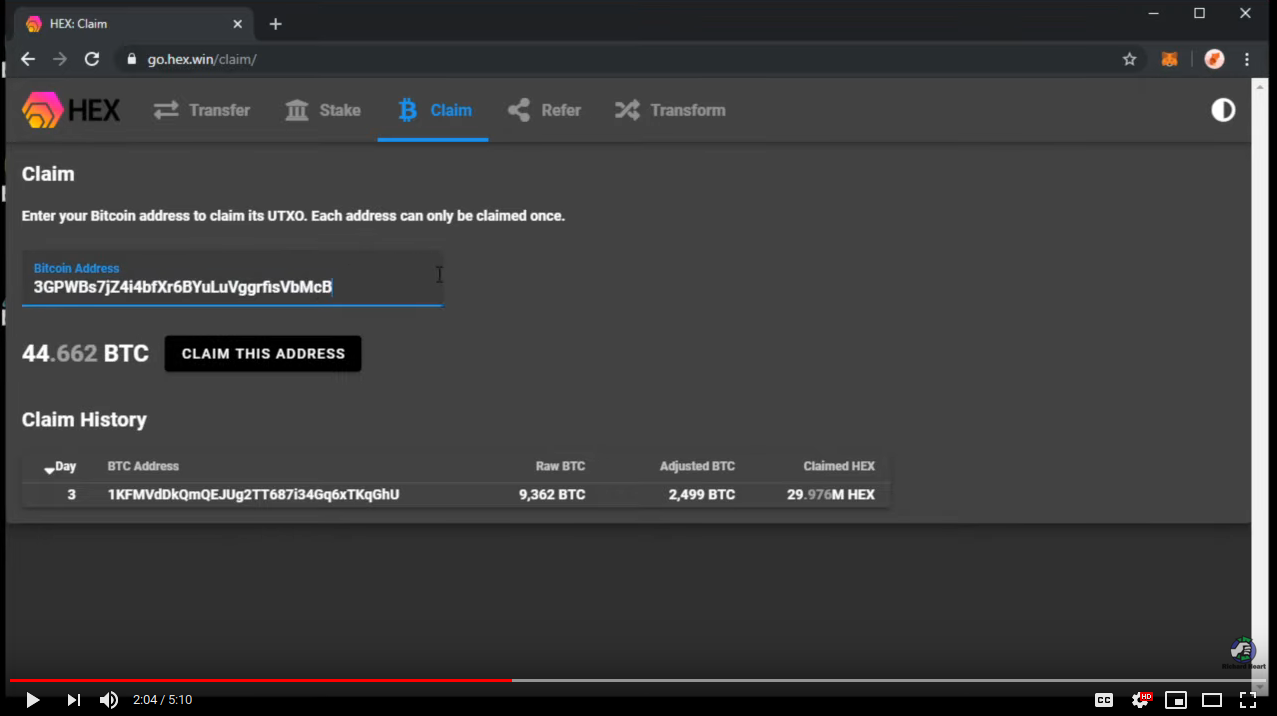Toggle theater mode

(x=1212, y=700)
